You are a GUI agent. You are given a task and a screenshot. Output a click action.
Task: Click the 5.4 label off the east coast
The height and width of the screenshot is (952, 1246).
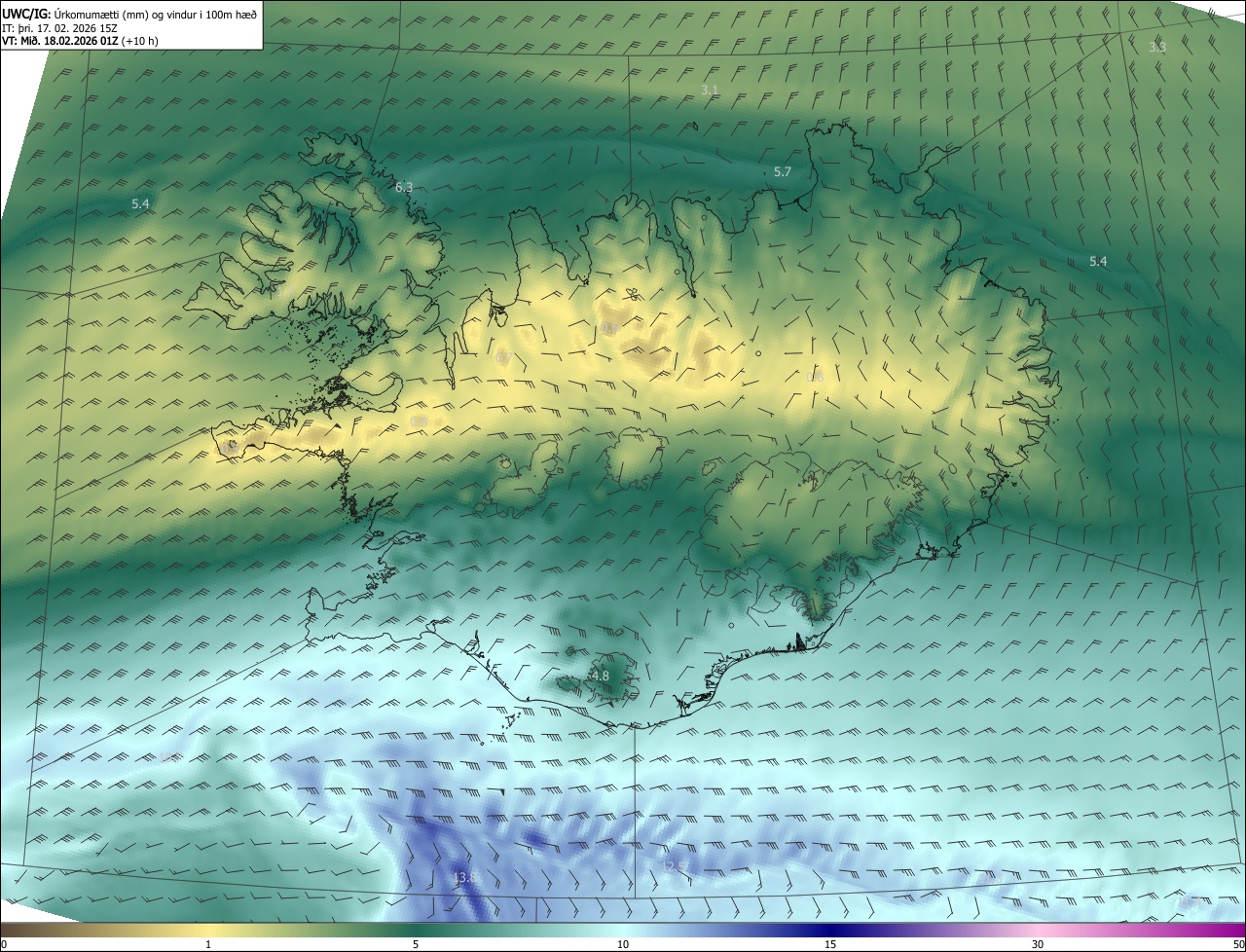click(1098, 261)
